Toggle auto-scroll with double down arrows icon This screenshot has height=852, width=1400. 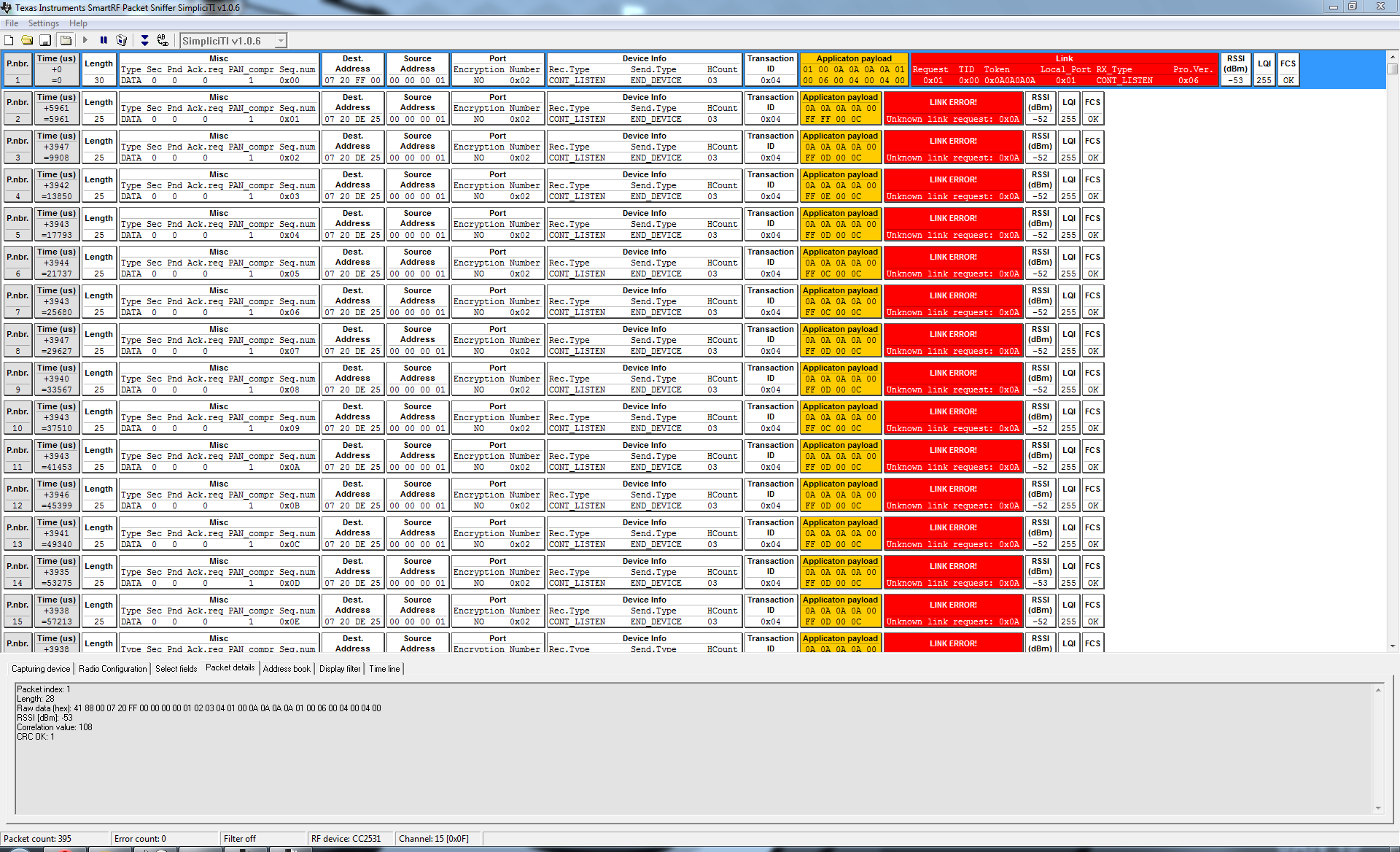(x=144, y=41)
